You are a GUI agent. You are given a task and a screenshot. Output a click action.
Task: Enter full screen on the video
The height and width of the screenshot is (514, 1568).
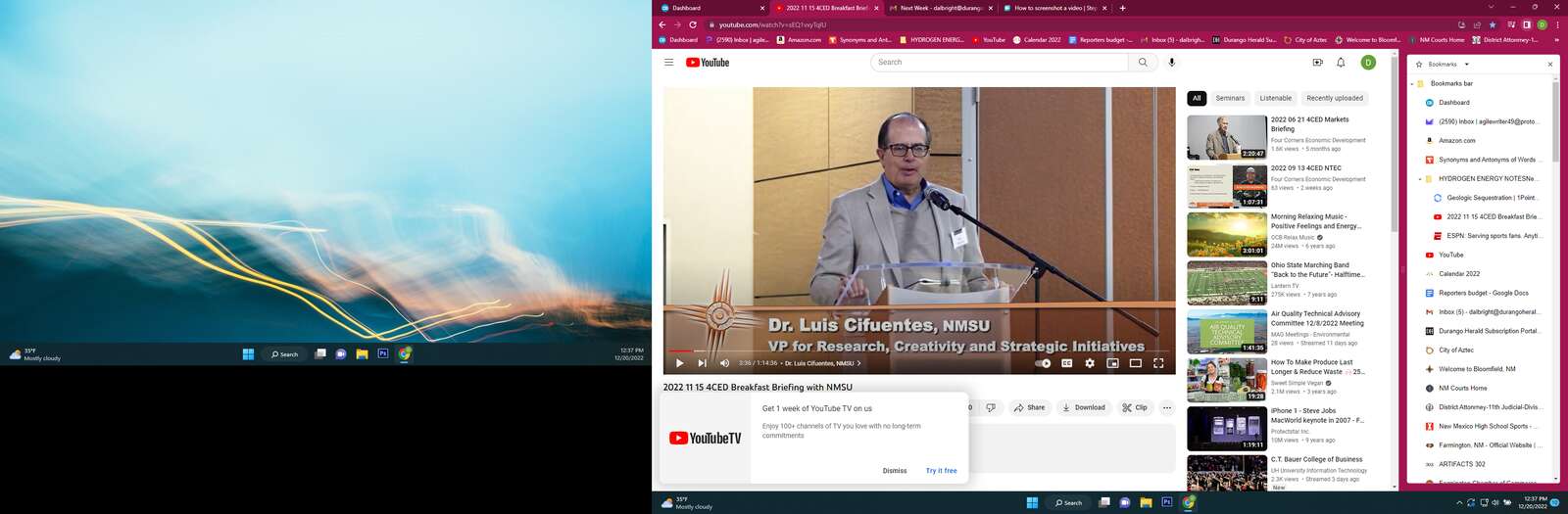coord(1158,363)
